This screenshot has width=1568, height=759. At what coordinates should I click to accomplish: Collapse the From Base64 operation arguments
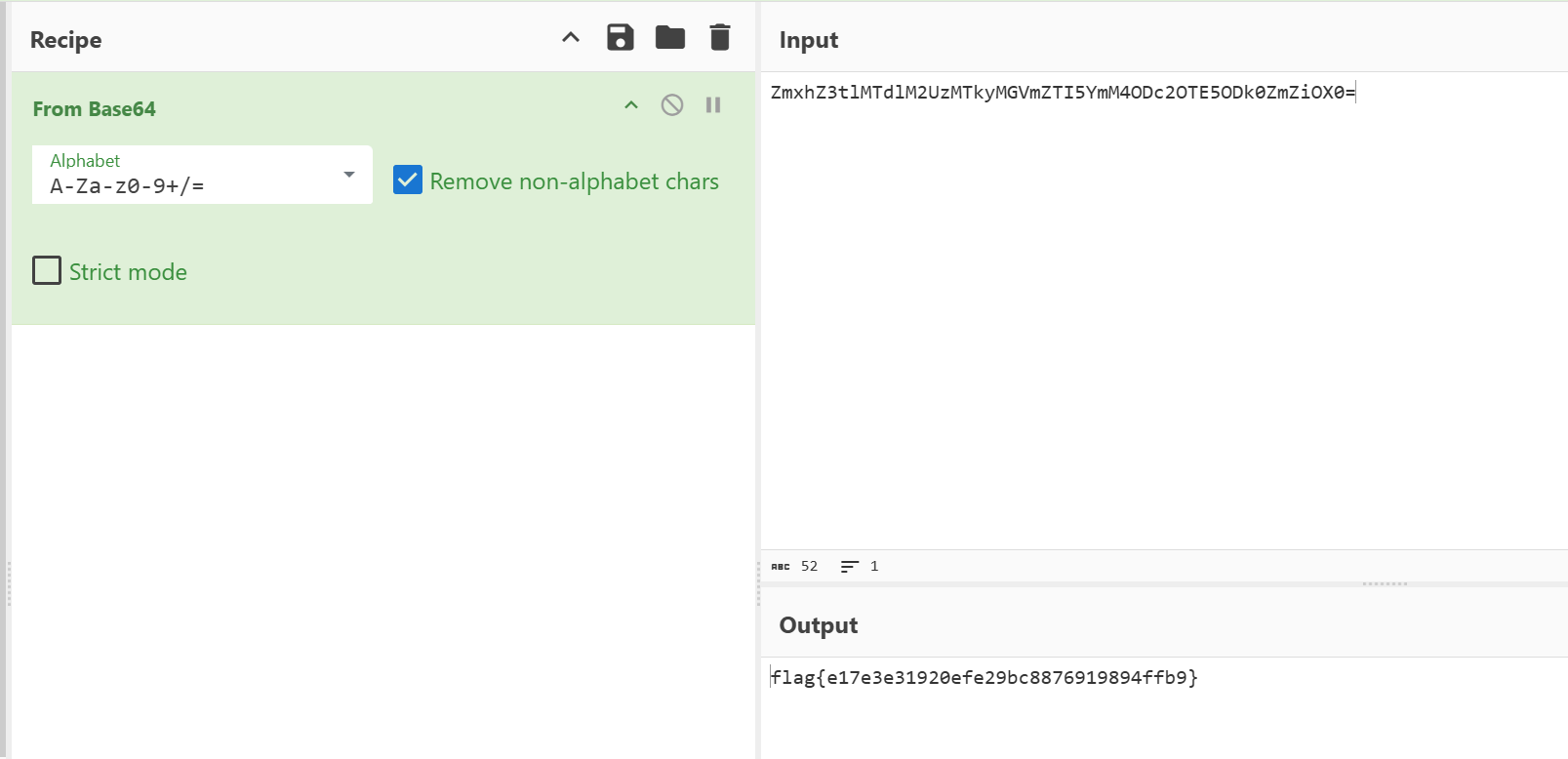point(631,105)
